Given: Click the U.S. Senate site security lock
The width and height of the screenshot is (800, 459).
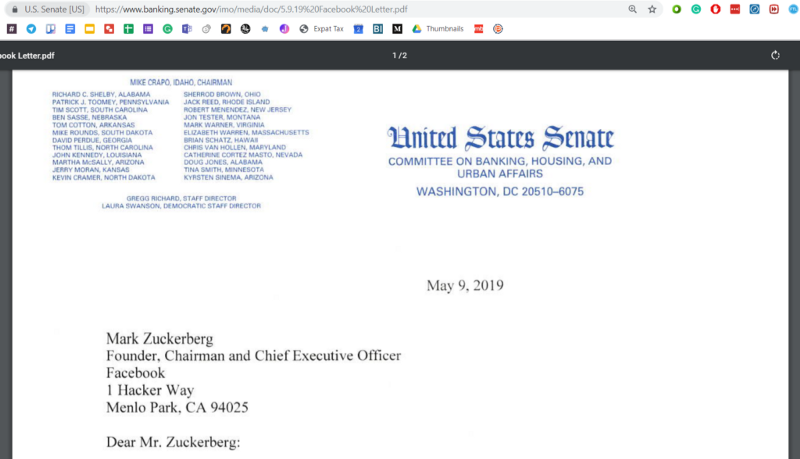Looking at the screenshot, I should coord(15,9).
